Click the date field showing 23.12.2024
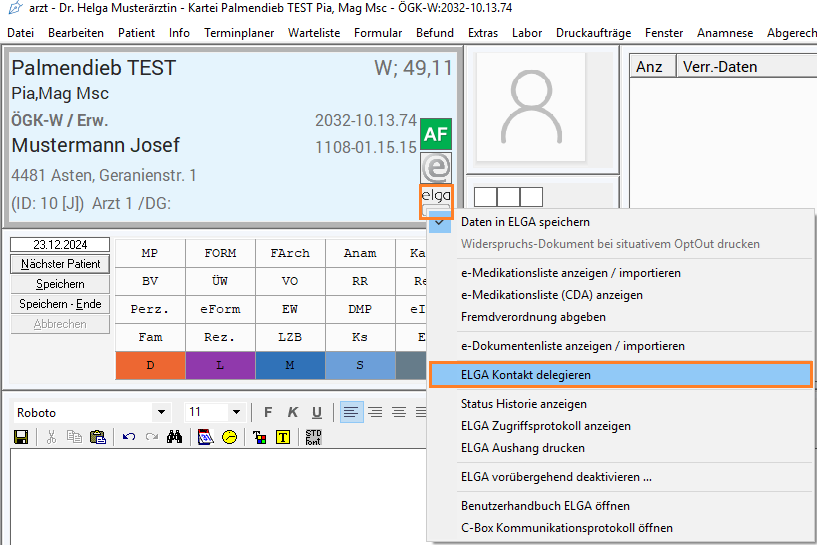The height and width of the screenshot is (545, 817). click(x=60, y=244)
